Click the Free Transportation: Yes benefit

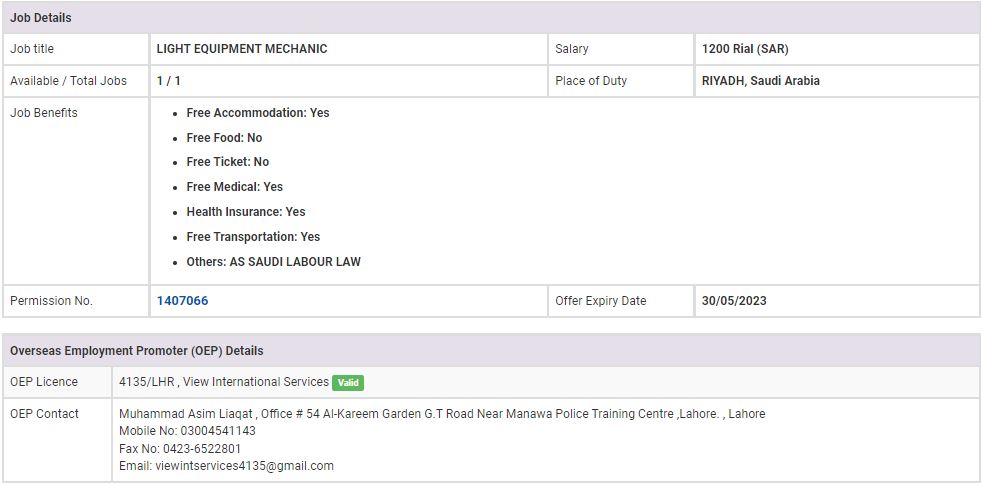pyautogui.click(x=253, y=237)
